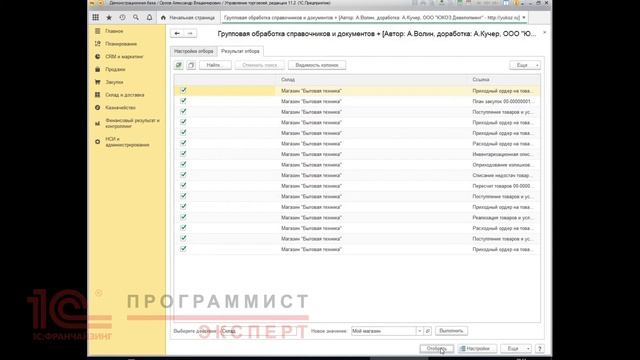
Task: Select the План закупок 00-0000001 cell
Action: click(x=504, y=101)
